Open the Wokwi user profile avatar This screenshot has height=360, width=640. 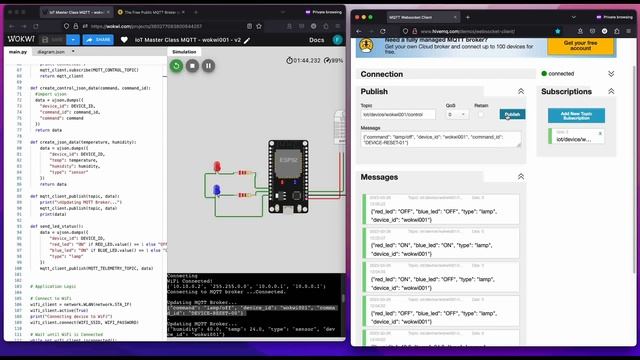[x=337, y=40]
